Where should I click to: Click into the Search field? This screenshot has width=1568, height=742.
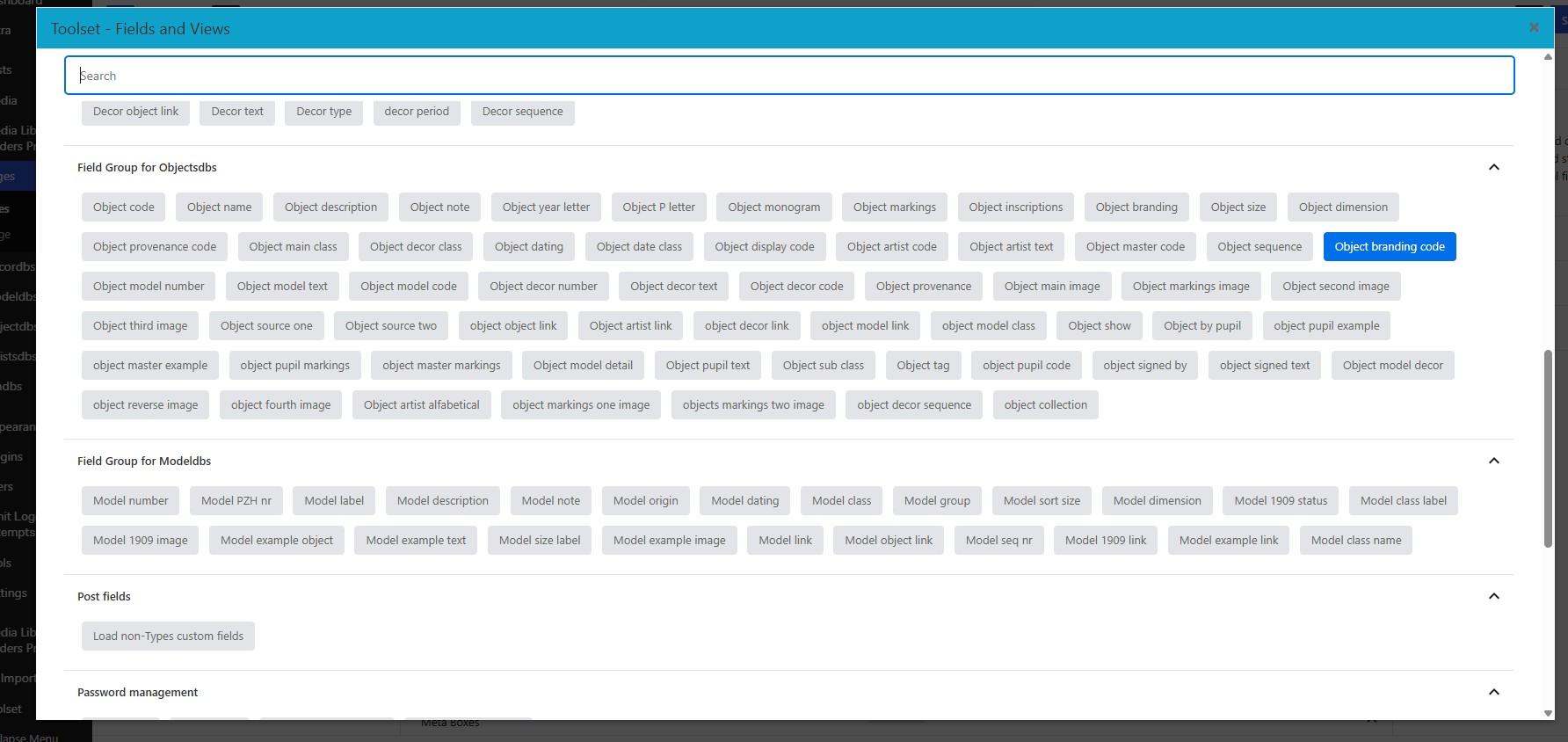point(788,76)
